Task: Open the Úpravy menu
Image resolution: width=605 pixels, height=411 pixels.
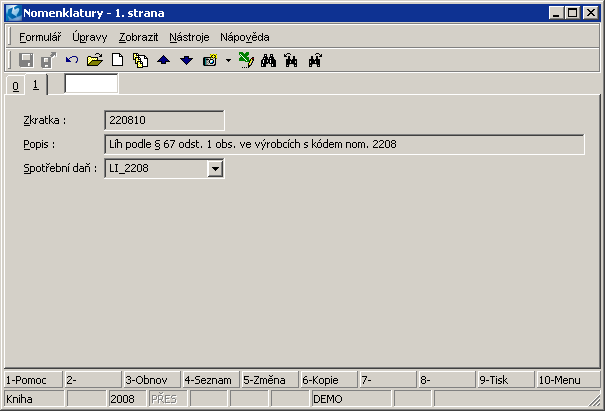Action: 90,37
